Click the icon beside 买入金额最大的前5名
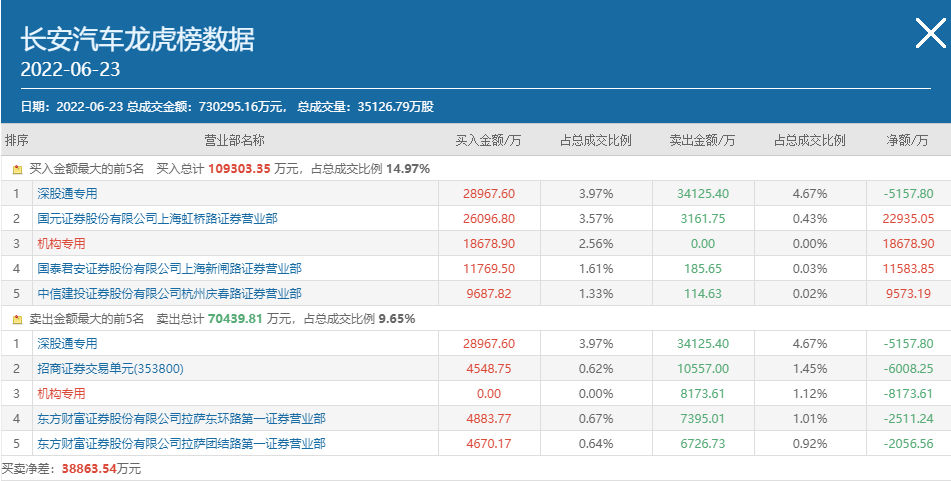The height and width of the screenshot is (481, 951). coord(17,170)
